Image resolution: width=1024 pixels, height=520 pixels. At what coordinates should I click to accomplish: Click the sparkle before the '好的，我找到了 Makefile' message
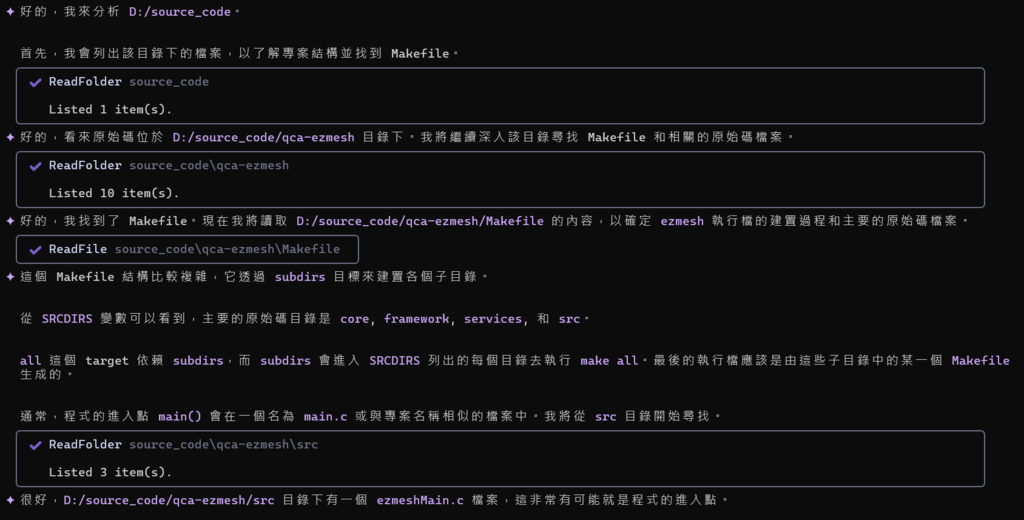[10, 221]
